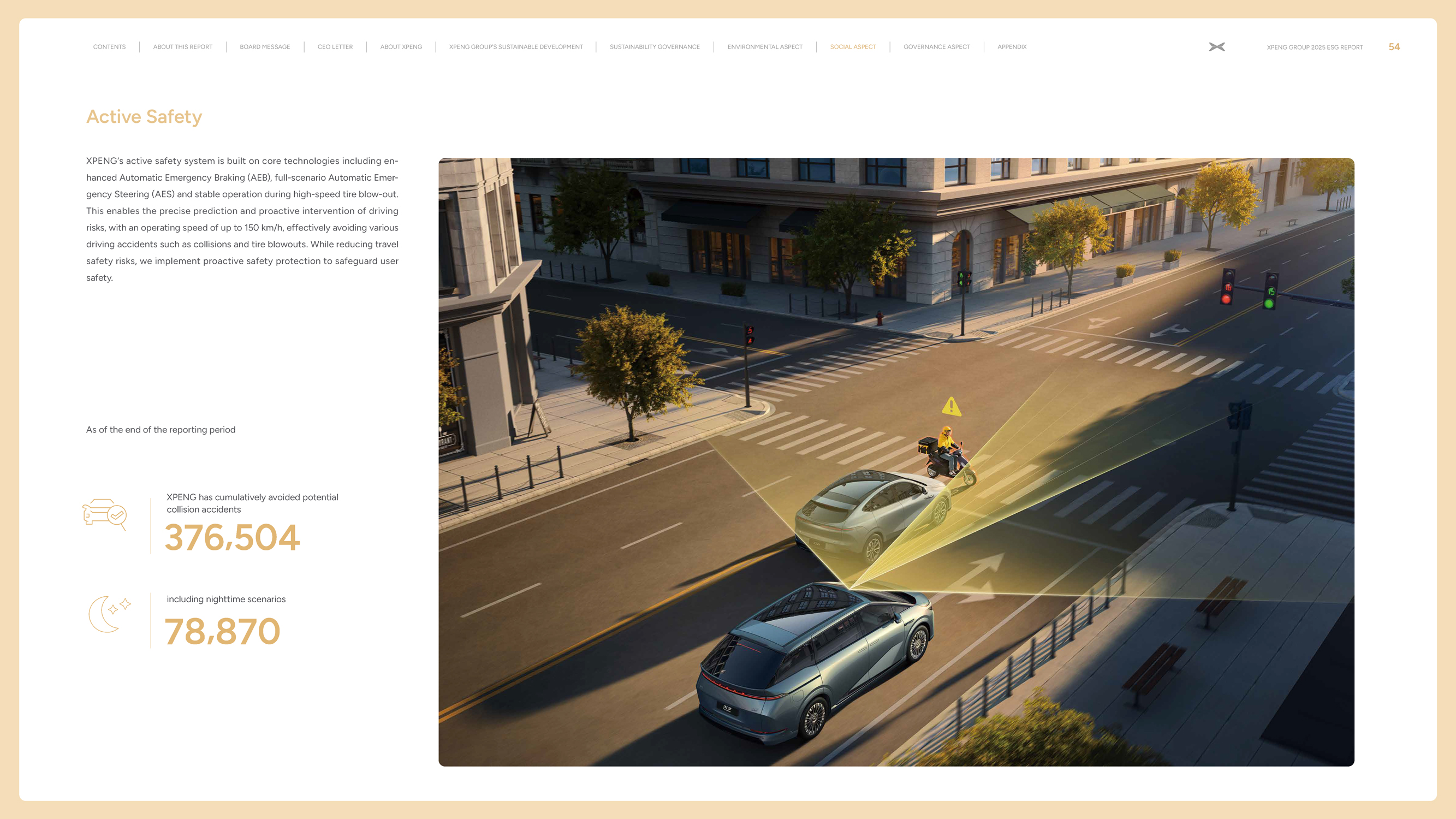Click the green traffic light in image

pos(1269,303)
